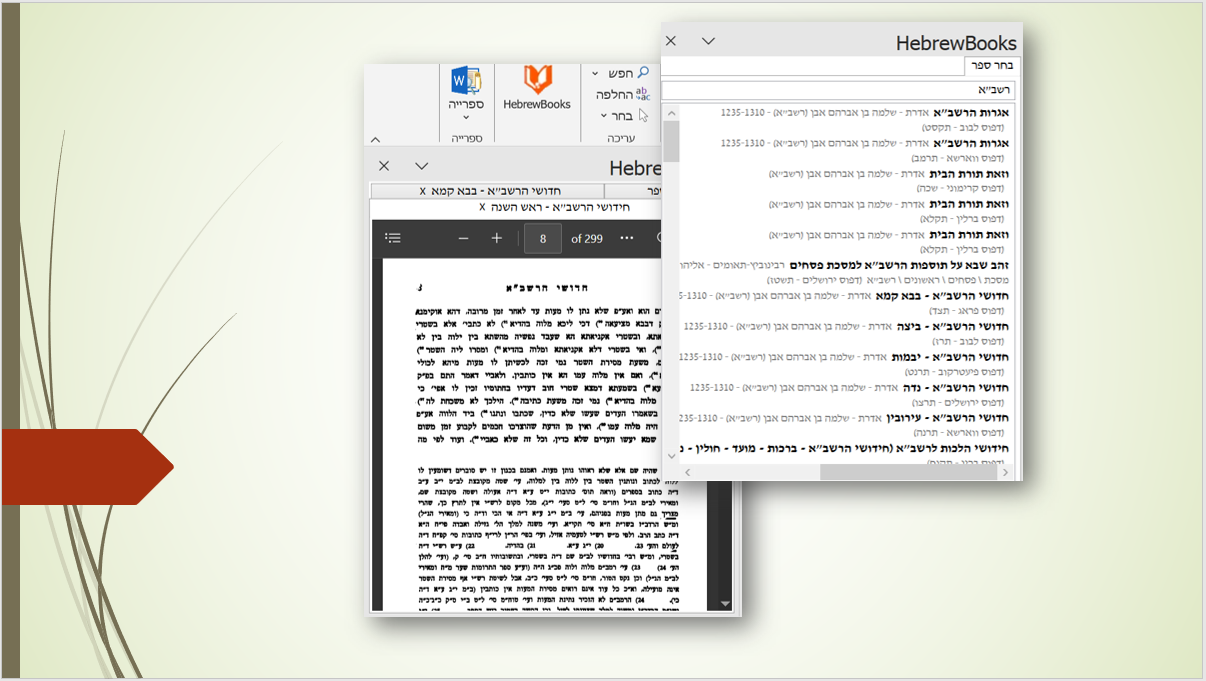Expand the ספרייה dropdown chevron

click(x=466, y=118)
